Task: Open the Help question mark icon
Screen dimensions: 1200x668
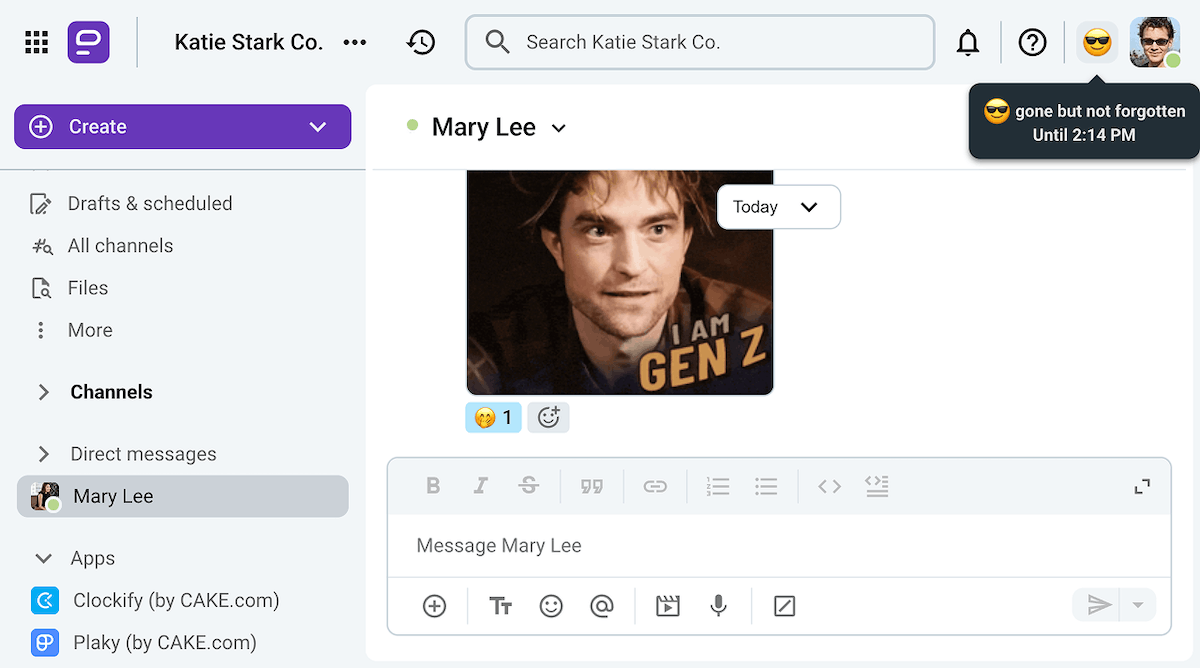Action: [1032, 42]
